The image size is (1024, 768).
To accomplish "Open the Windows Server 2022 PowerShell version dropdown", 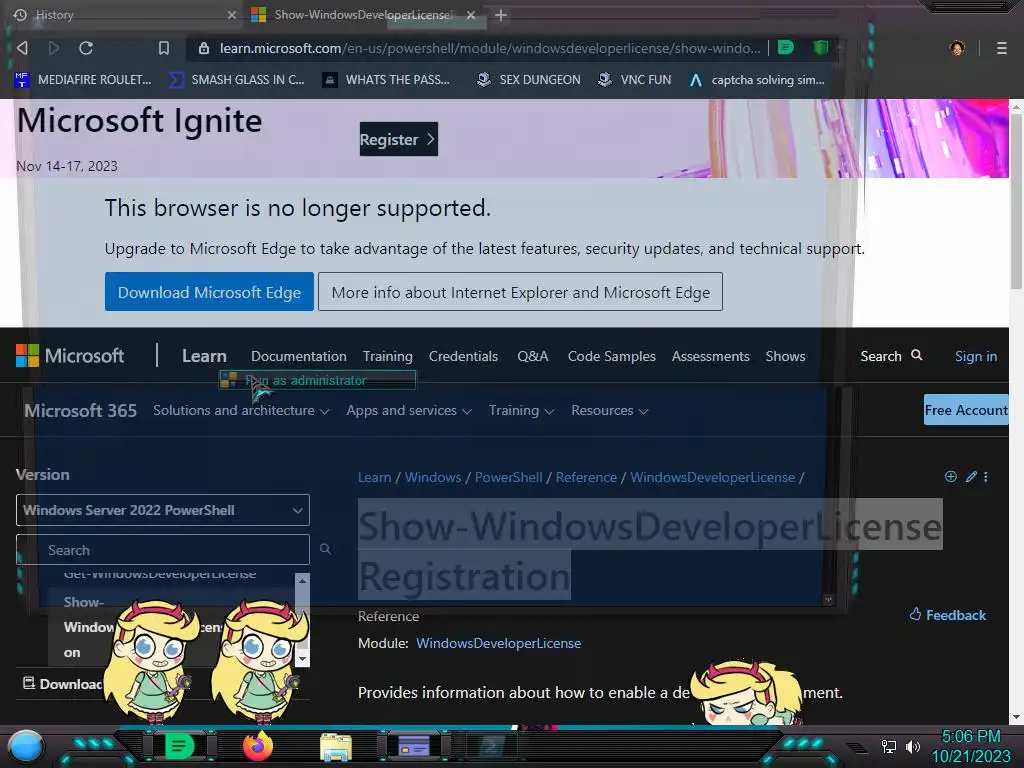I will (x=163, y=510).
